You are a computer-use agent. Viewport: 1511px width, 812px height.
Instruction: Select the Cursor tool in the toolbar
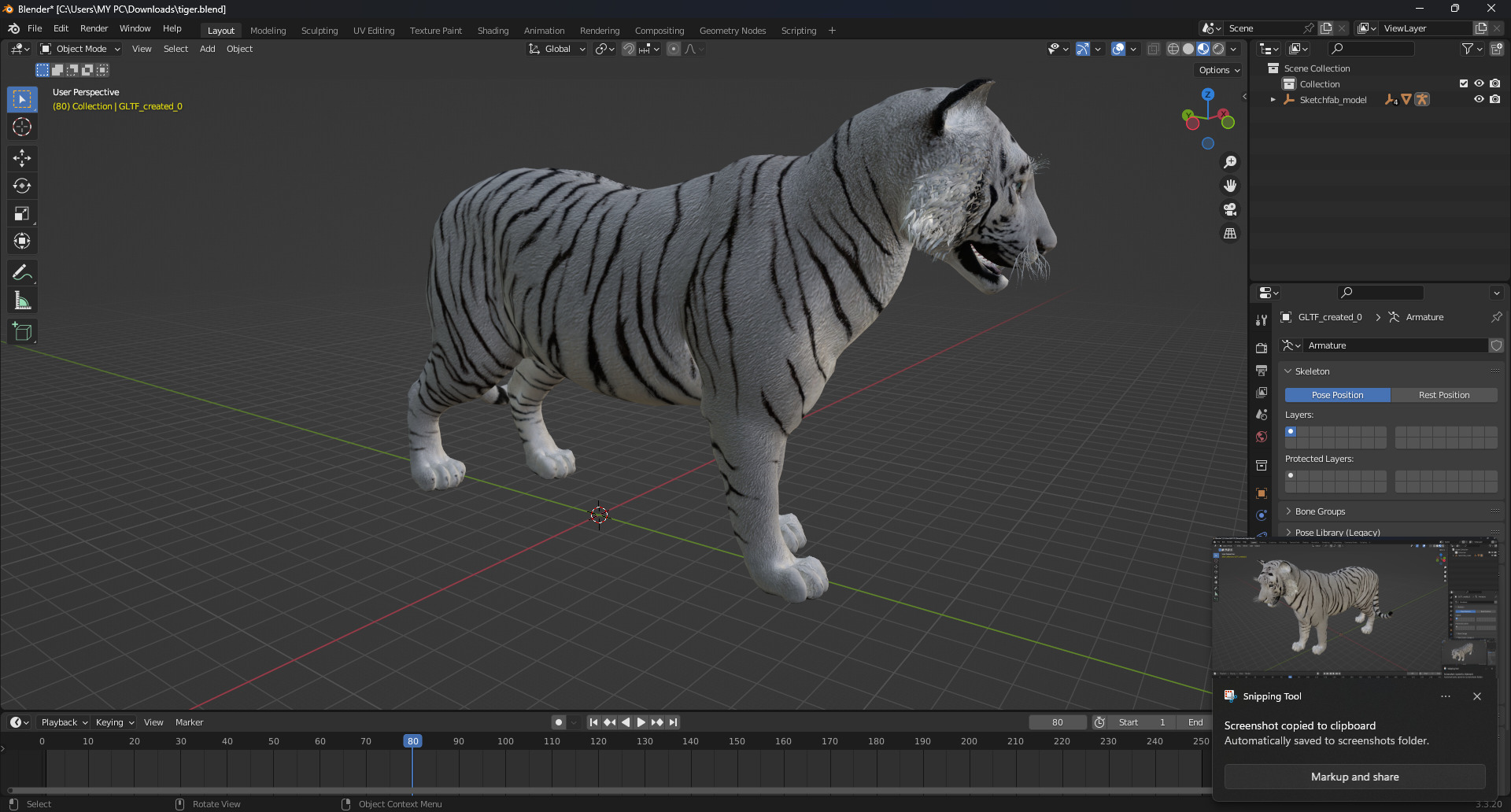(22, 127)
